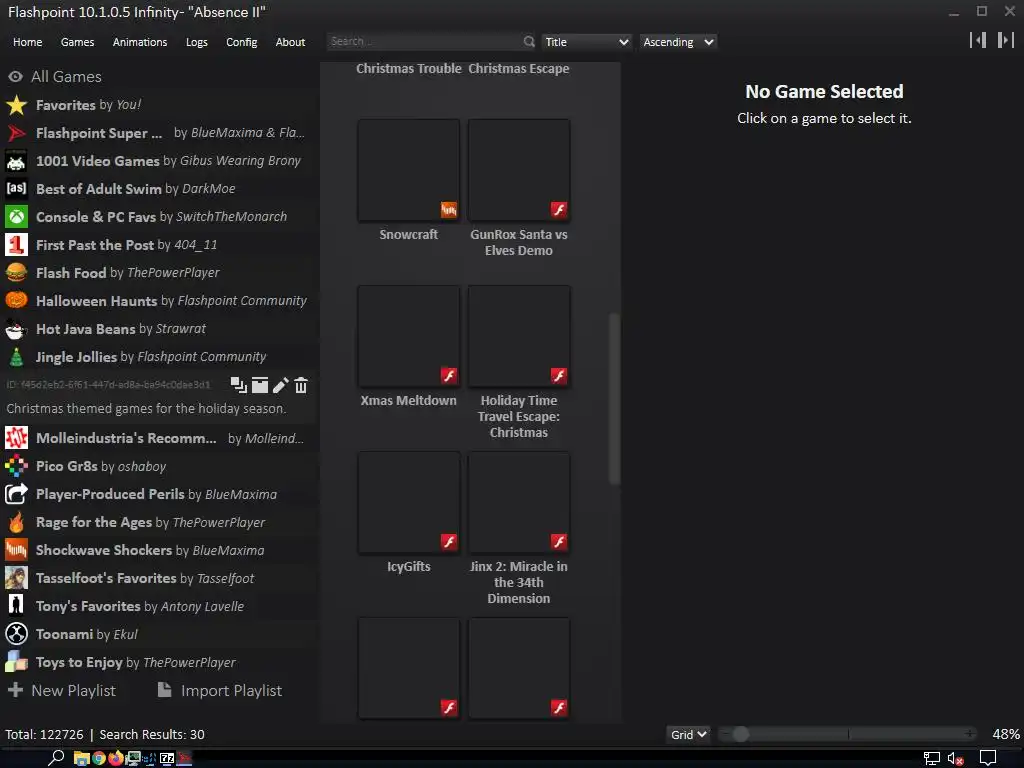Click the 'Search Results: 30' status text
The width and height of the screenshot is (1024, 768).
point(152,735)
